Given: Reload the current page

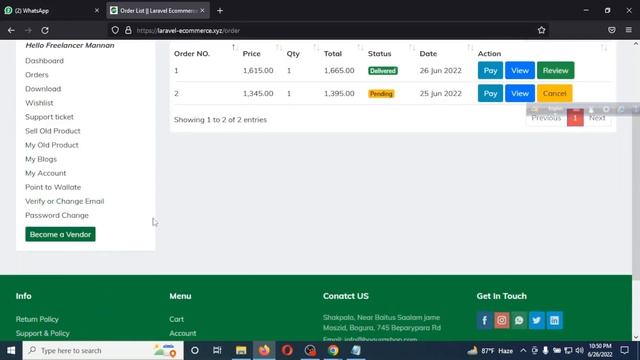Looking at the screenshot, I should click(45, 30).
